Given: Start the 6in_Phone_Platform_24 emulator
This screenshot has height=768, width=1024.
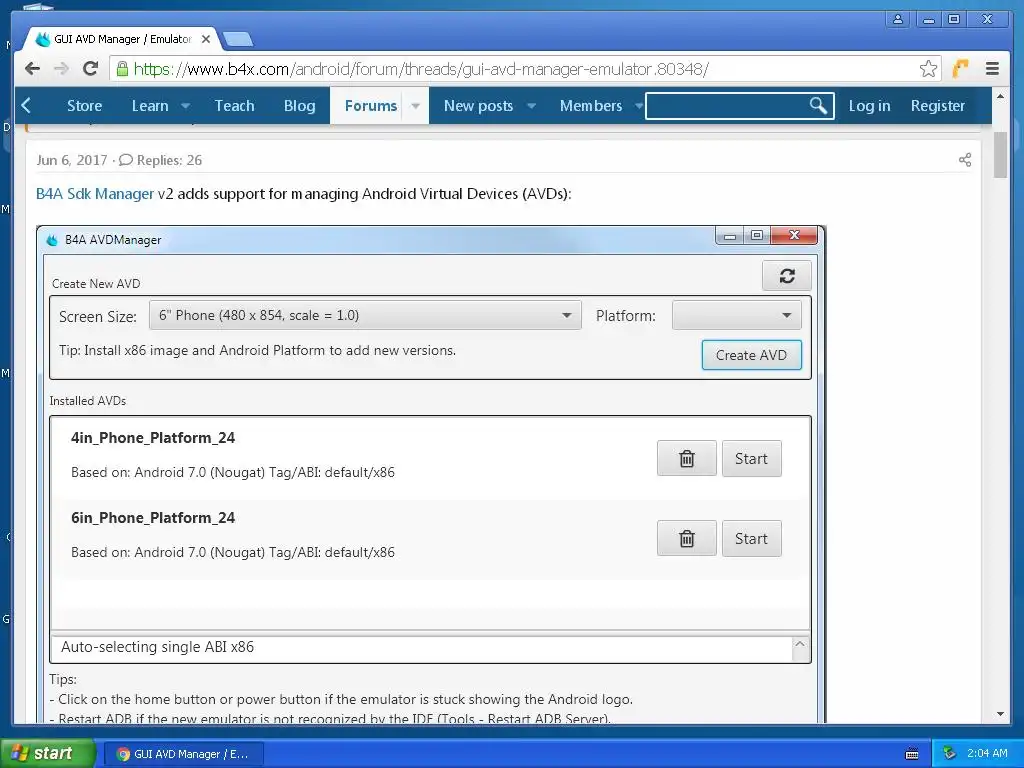Looking at the screenshot, I should click(x=751, y=539).
